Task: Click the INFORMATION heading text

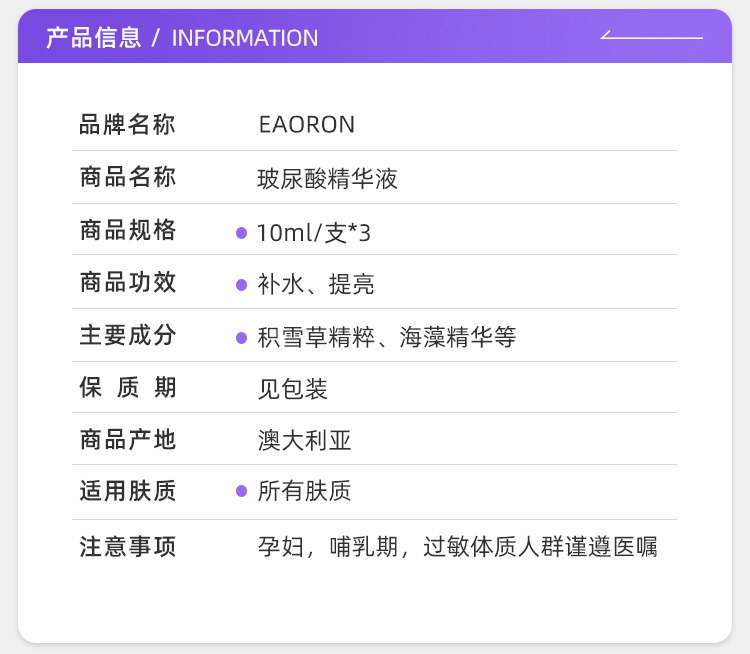Action: pos(245,38)
